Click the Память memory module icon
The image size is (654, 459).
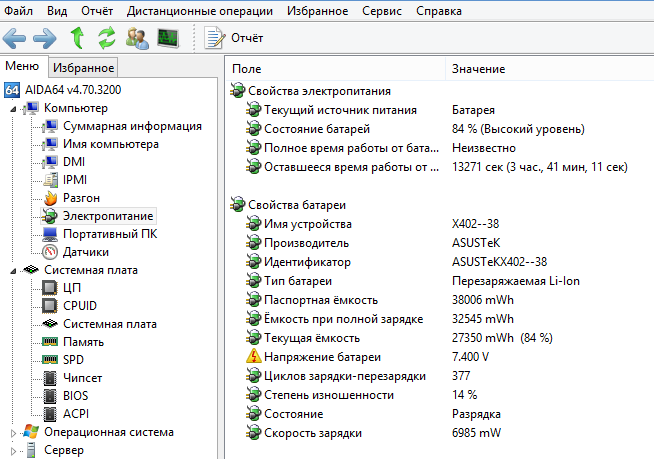(x=50, y=342)
